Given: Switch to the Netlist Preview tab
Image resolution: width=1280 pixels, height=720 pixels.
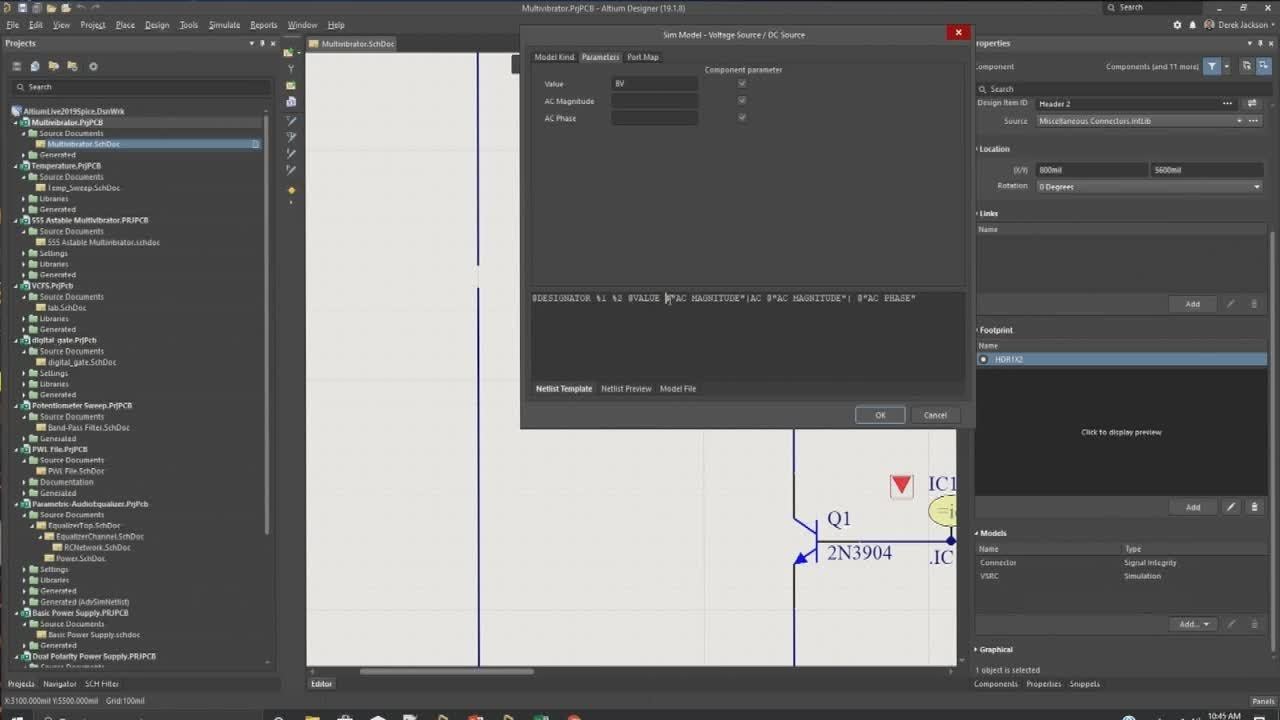Looking at the screenshot, I should [626, 388].
